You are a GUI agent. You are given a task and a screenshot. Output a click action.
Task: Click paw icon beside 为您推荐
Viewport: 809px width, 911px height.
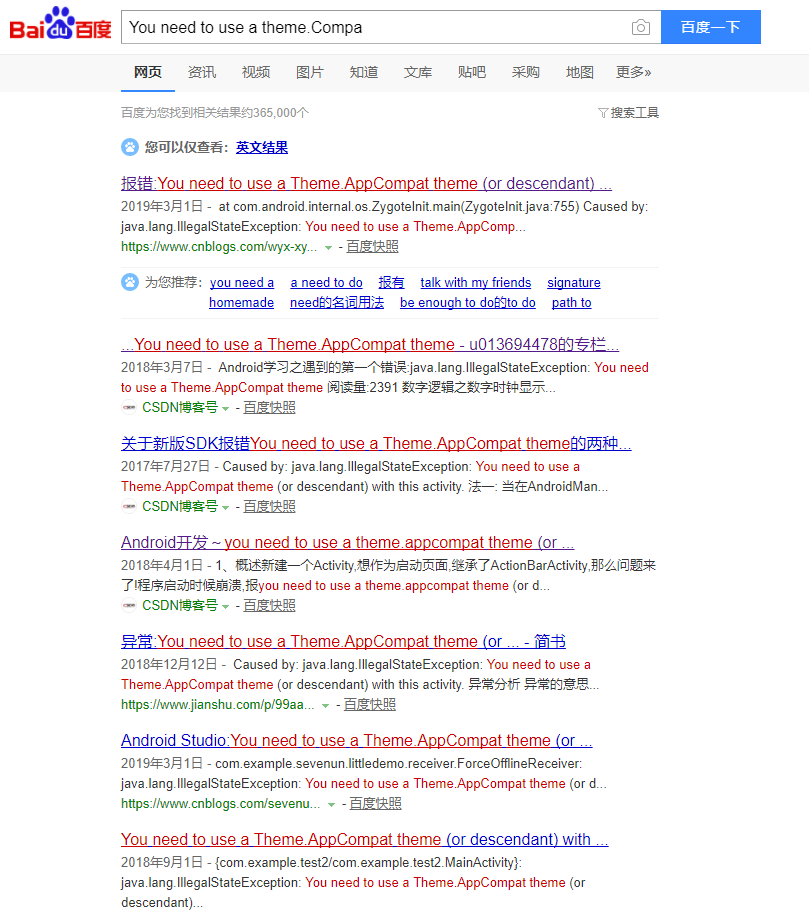tap(130, 282)
